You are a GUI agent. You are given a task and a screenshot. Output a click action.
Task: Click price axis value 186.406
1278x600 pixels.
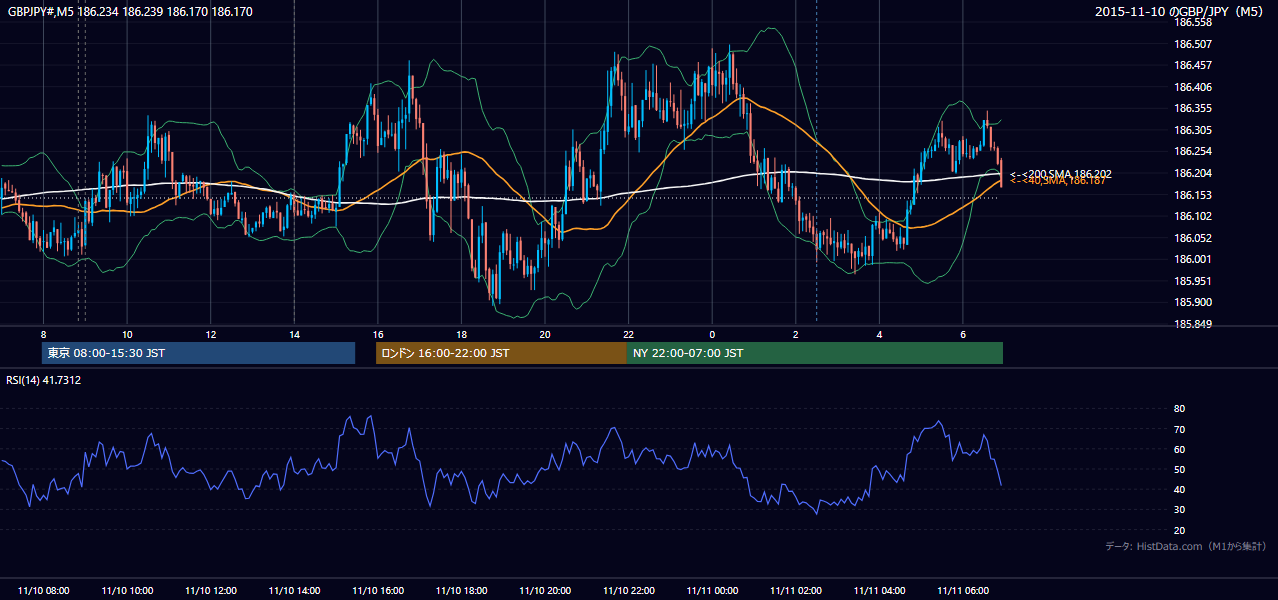(x=1192, y=87)
